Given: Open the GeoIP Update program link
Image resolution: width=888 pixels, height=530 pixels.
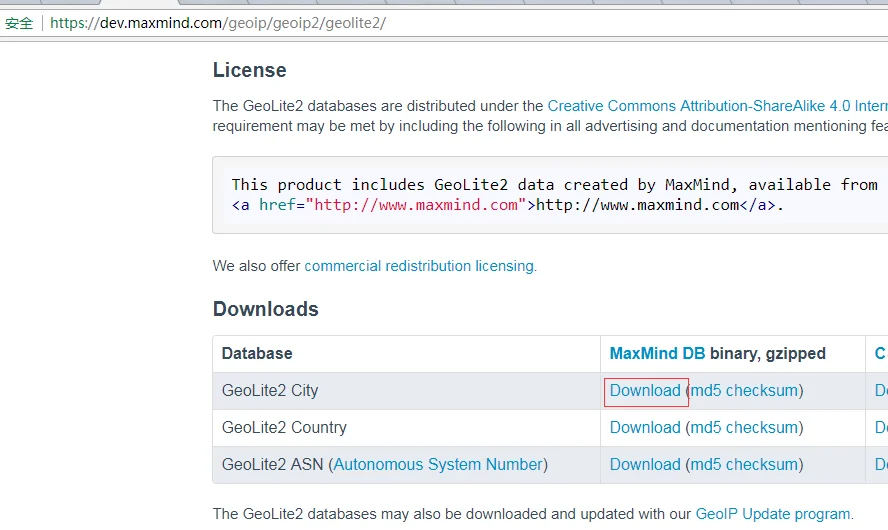Looking at the screenshot, I should (772, 514).
